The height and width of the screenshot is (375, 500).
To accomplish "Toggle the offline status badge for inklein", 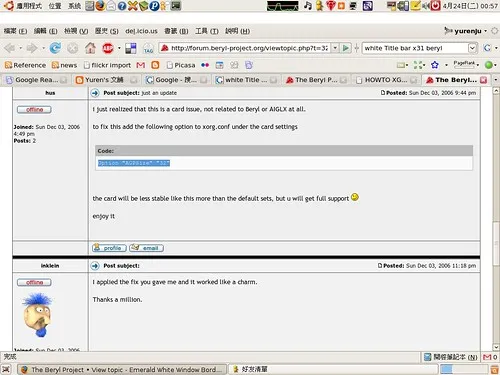I will [34, 282].
